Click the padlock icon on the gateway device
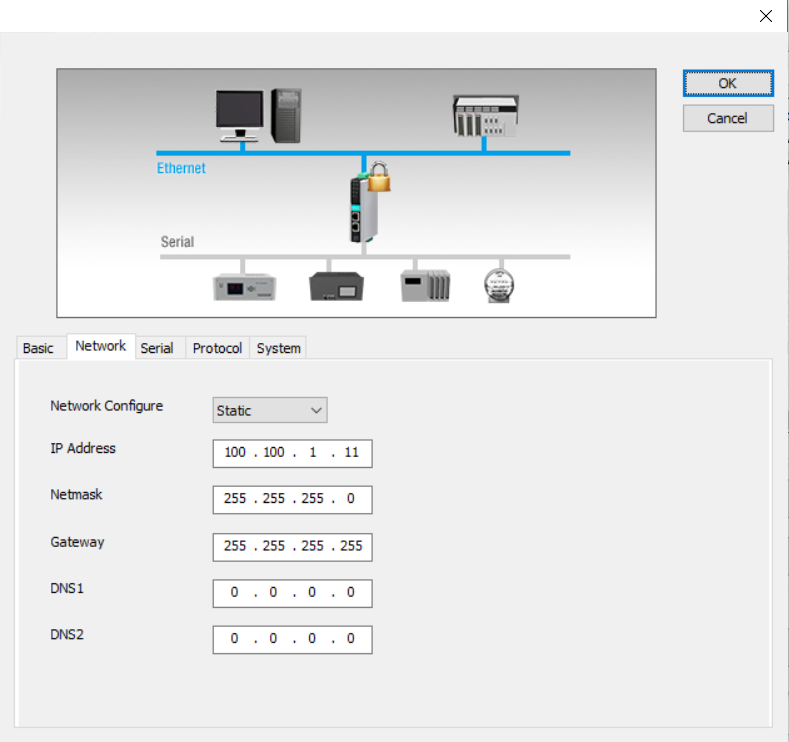789x742 pixels. click(x=379, y=177)
